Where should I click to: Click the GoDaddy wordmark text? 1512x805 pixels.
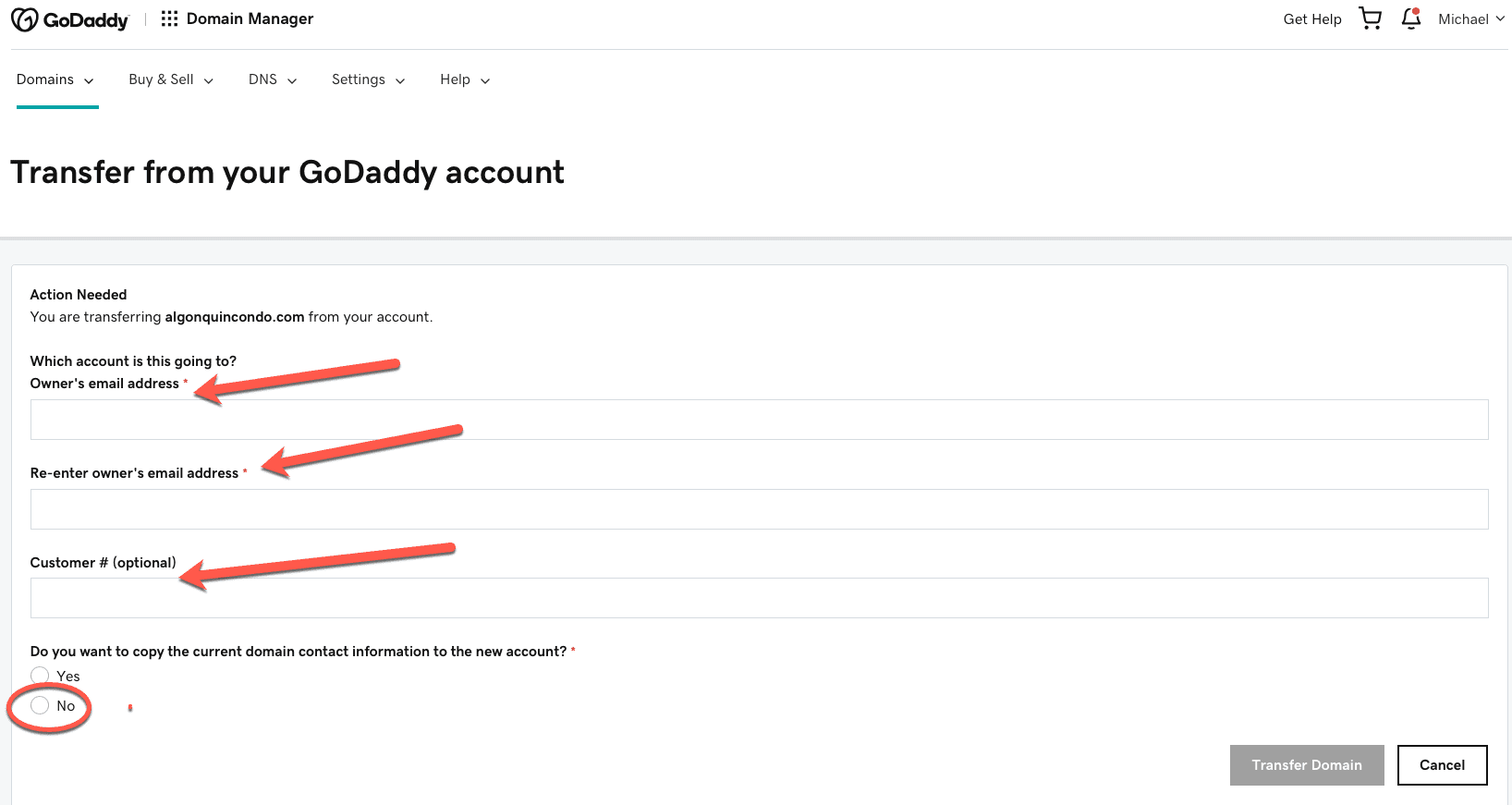(86, 20)
